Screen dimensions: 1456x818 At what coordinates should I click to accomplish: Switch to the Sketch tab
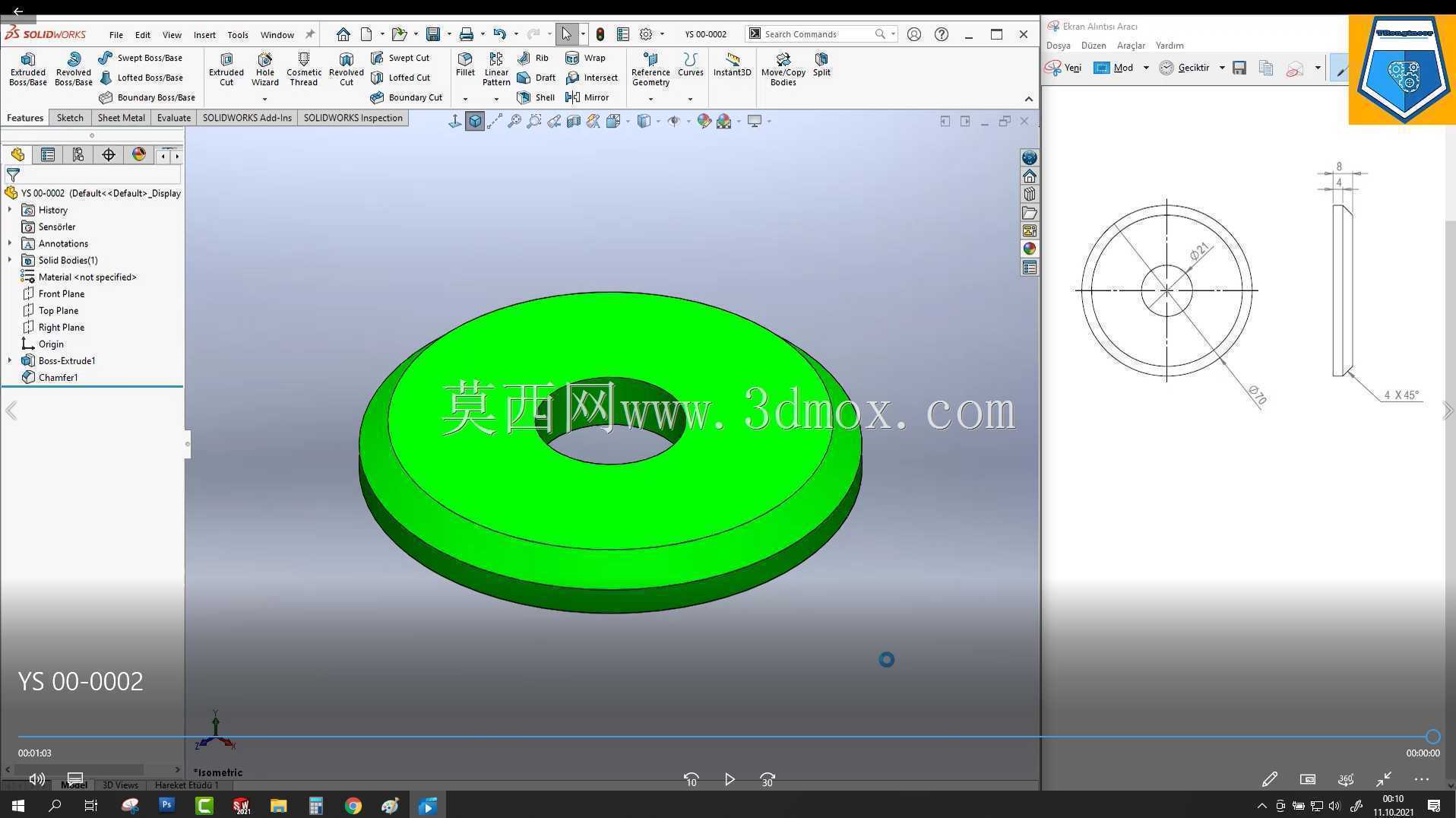(x=70, y=118)
